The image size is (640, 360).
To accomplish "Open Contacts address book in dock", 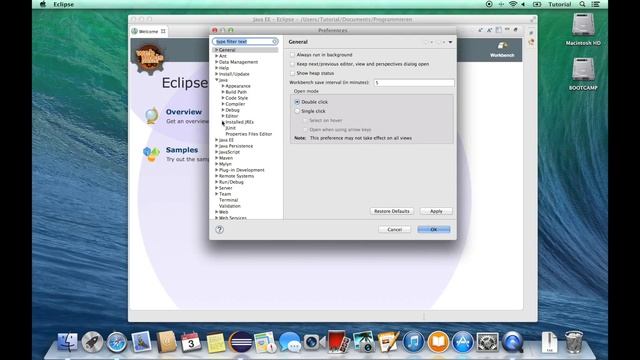I will click(x=166, y=342).
